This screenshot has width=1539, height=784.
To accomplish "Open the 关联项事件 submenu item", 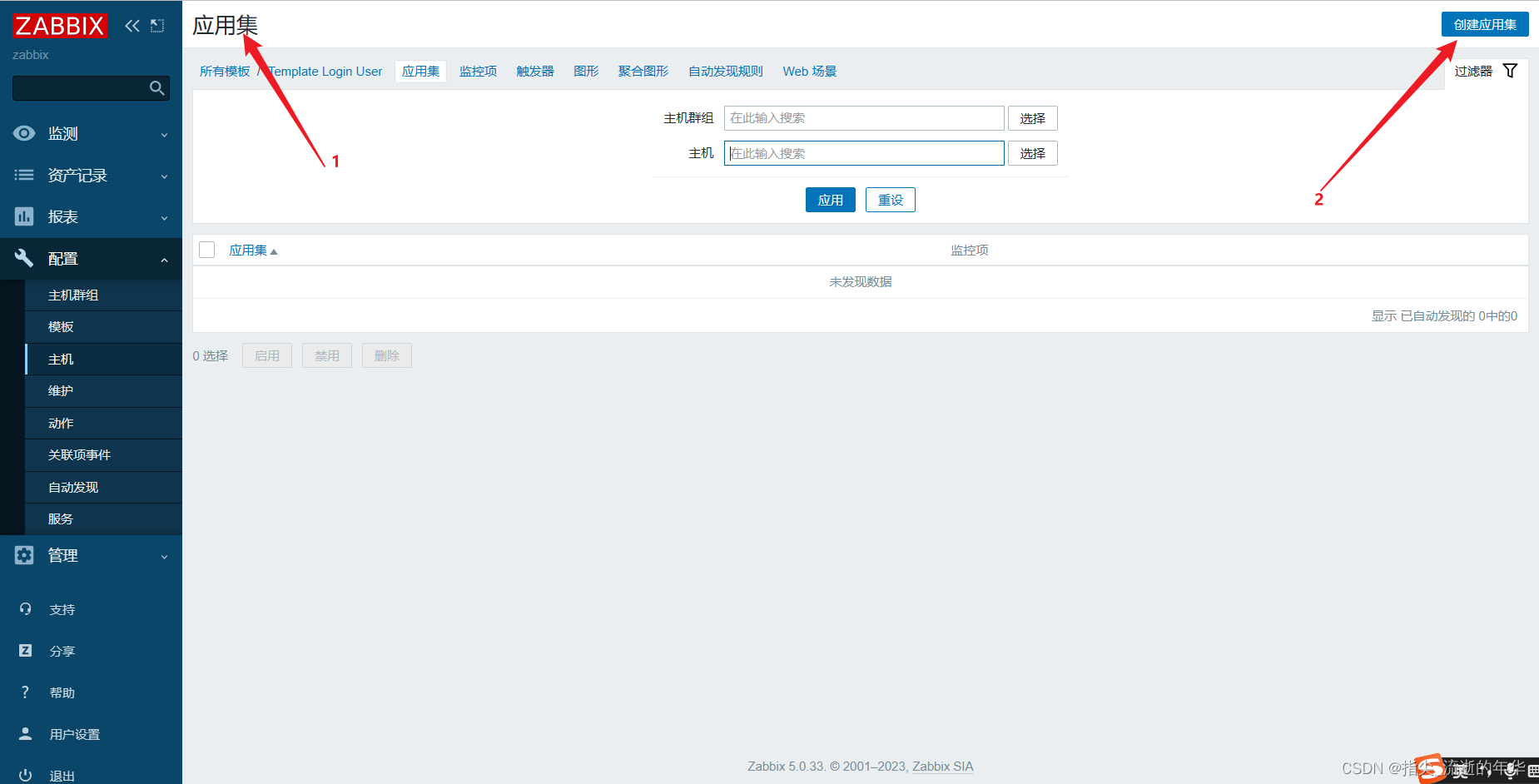I will [x=103, y=455].
